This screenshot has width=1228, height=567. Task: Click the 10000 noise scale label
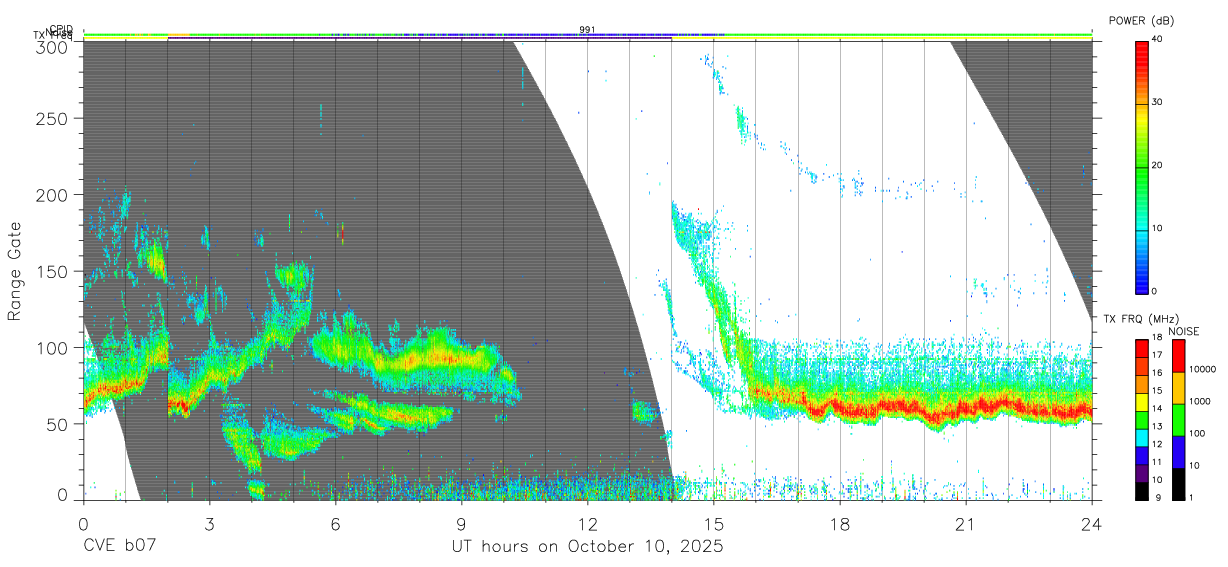1201,369
